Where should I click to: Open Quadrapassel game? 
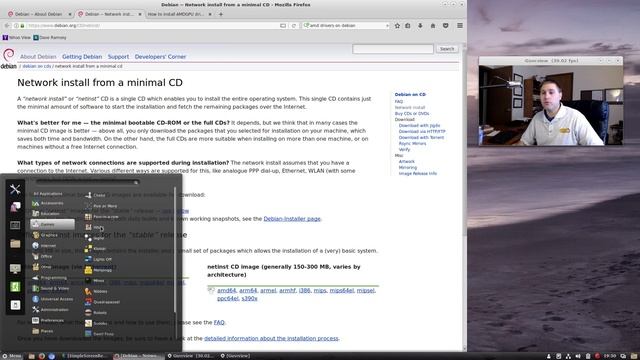(102, 302)
